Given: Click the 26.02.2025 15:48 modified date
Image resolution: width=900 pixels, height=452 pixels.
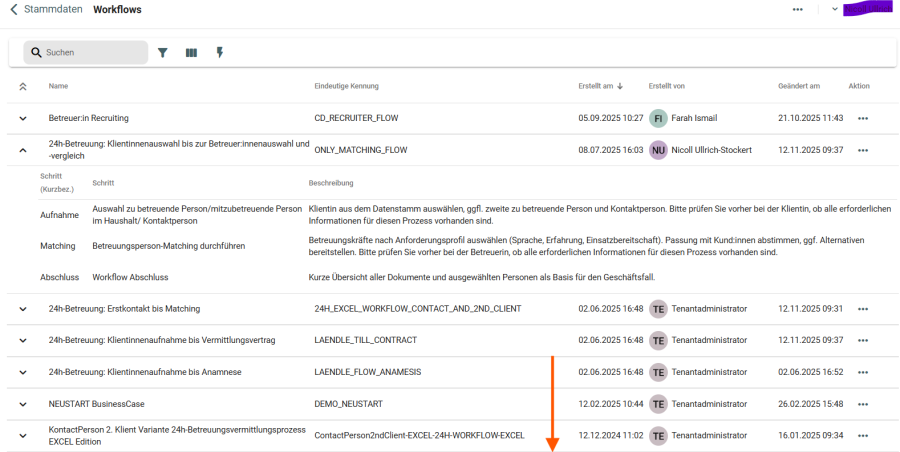Looking at the screenshot, I should [x=811, y=404].
